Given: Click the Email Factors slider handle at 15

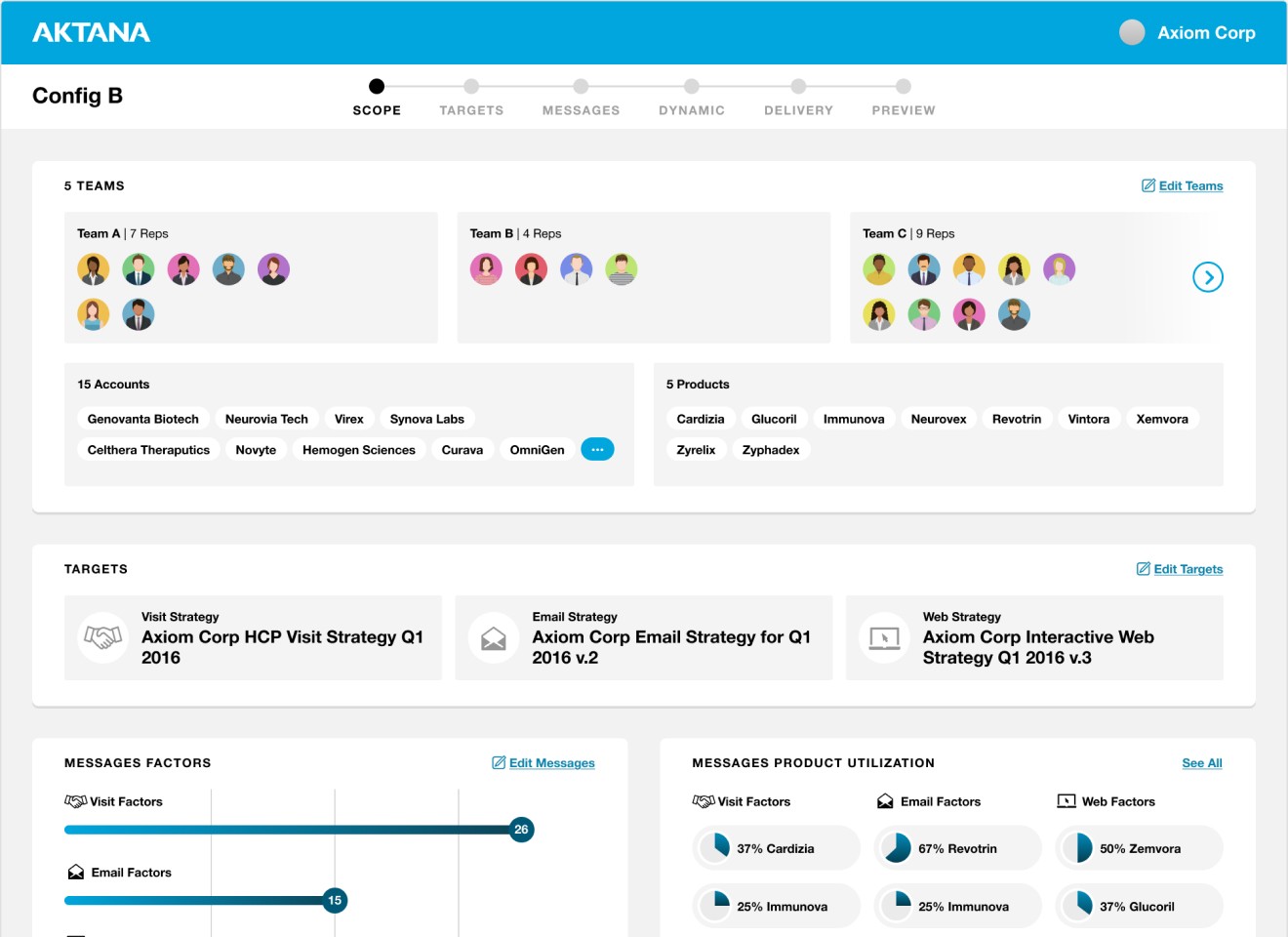Looking at the screenshot, I should point(335,900).
